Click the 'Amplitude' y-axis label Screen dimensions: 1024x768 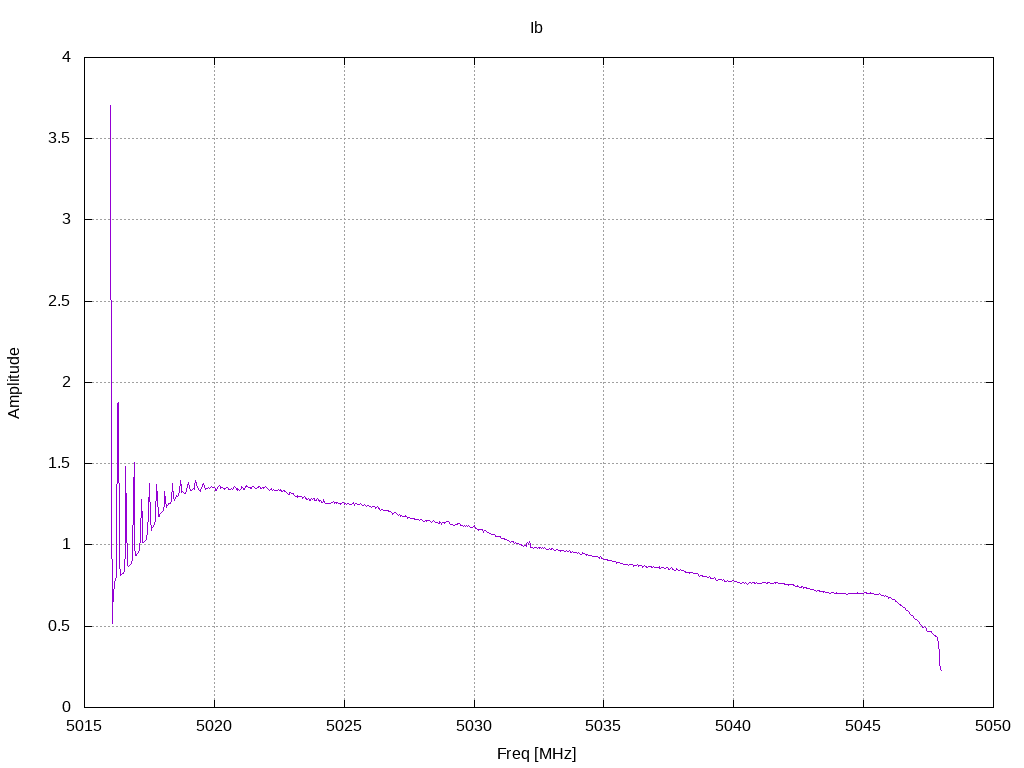coord(14,383)
